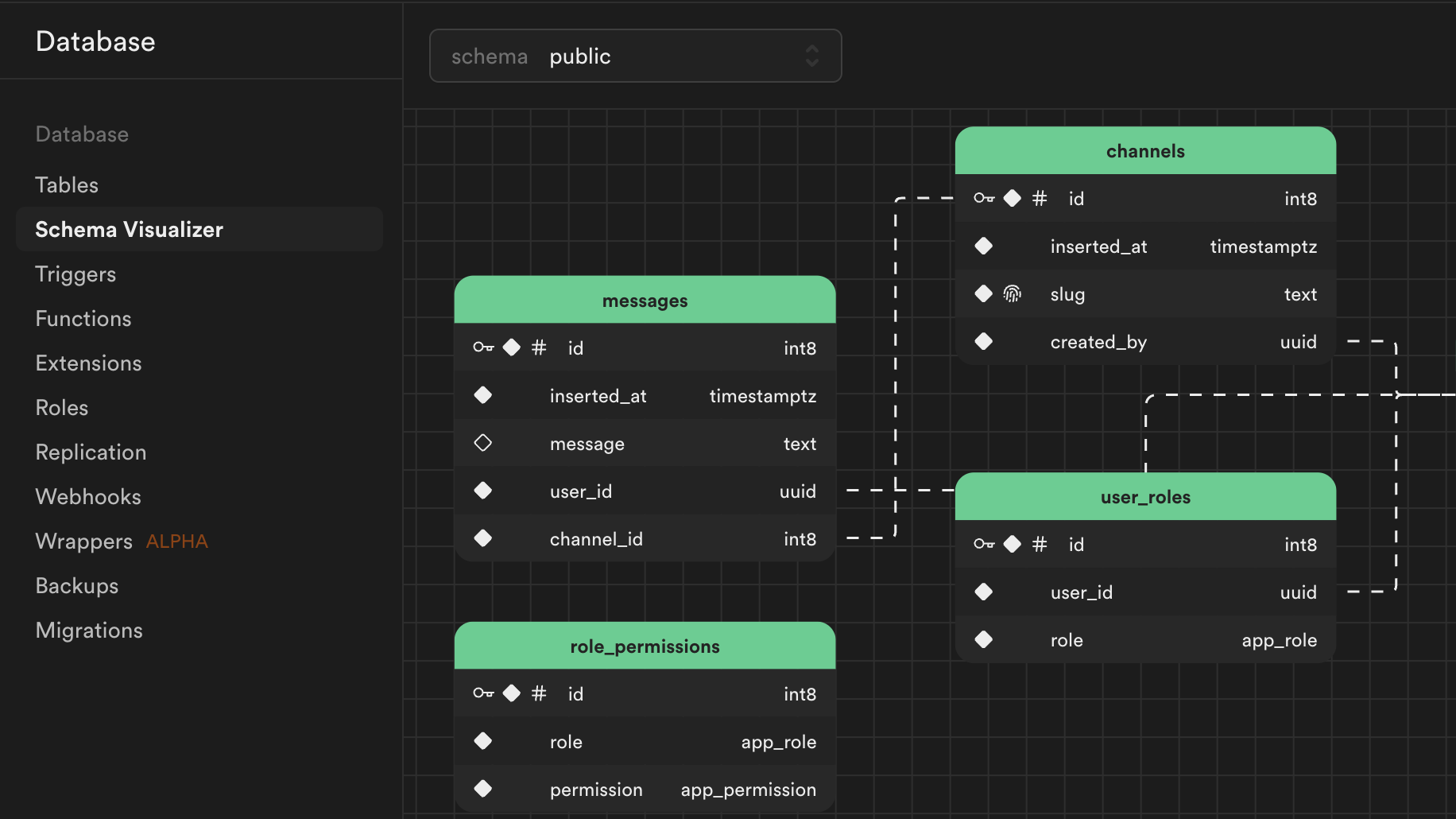The height and width of the screenshot is (819, 1456).
Task: Click non-null diamond in messages id row
Action: (512, 347)
